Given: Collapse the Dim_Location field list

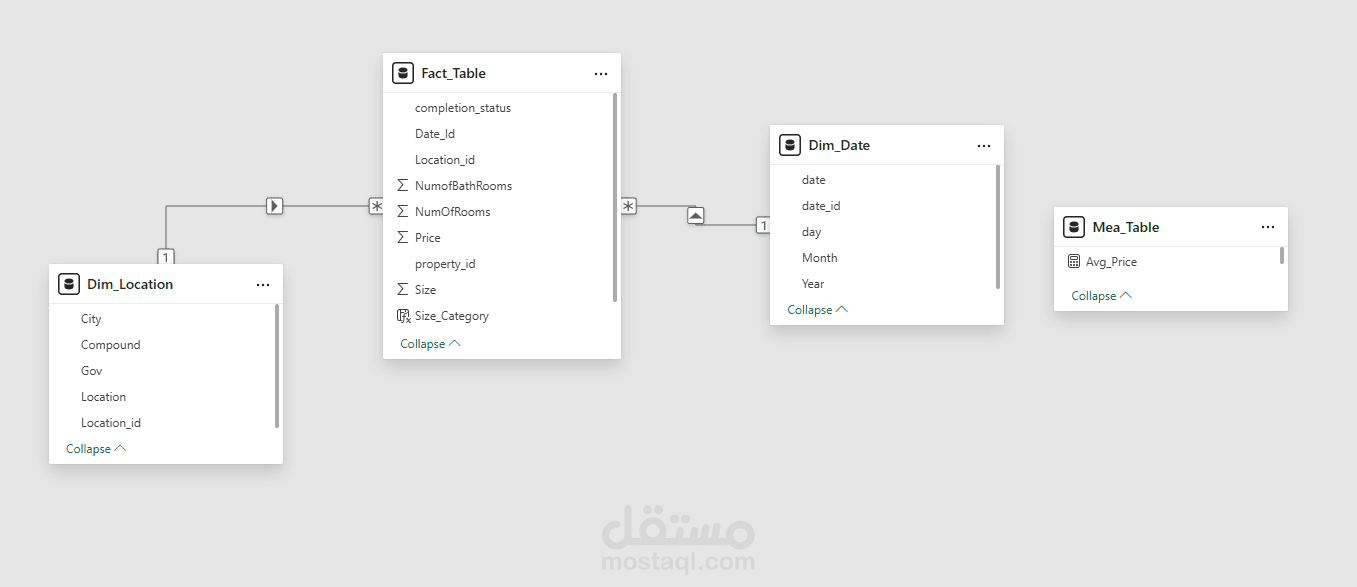Looking at the screenshot, I should coord(96,449).
